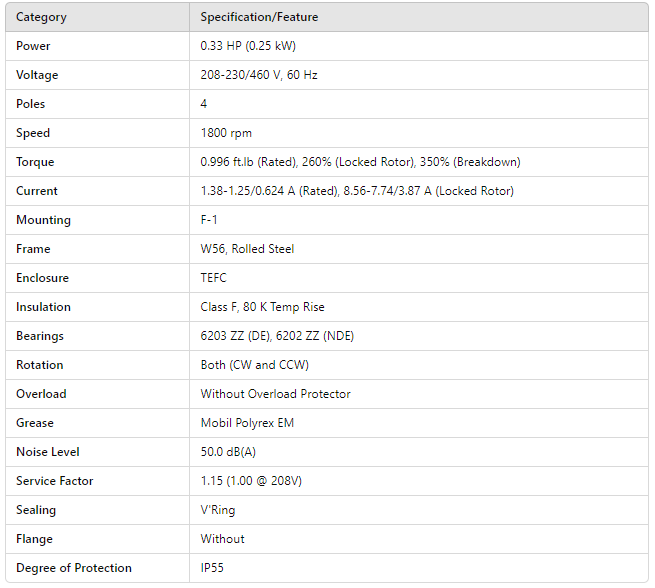Click the rated current specification cell
Screen dimensions: 655x588
tap(357, 191)
